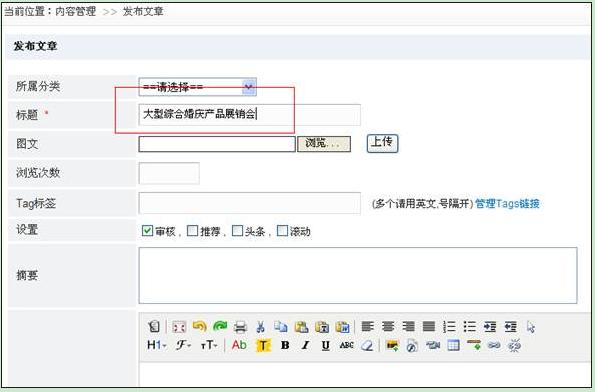Set red Ab text color
This screenshot has height=392, width=595.
239,345
